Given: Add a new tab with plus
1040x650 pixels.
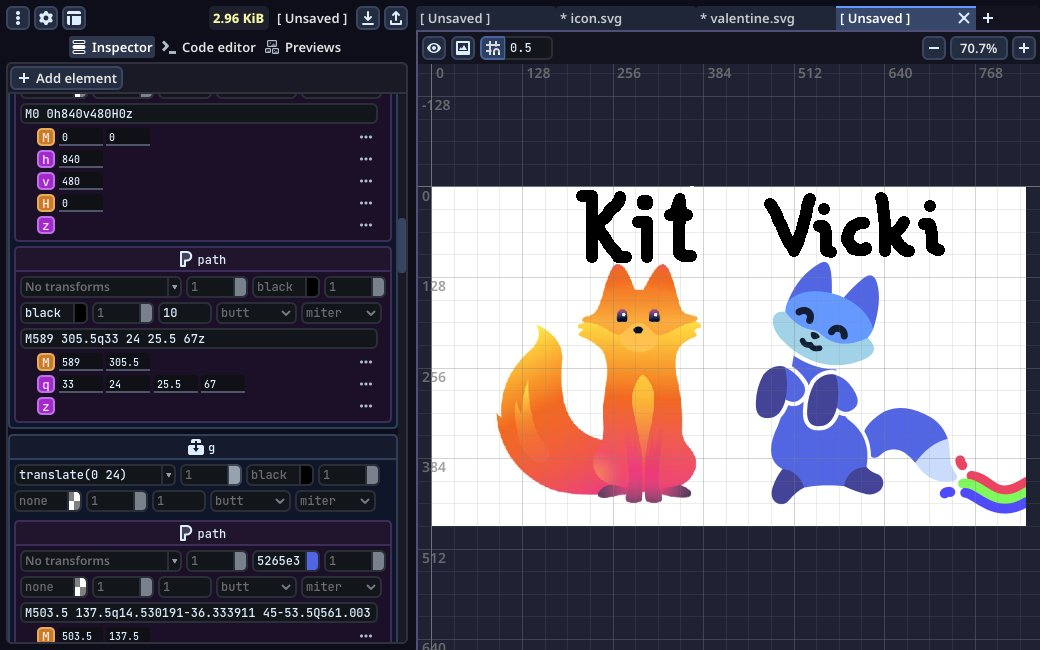Looking at the screenshot, I should click(x=988, y=18).
